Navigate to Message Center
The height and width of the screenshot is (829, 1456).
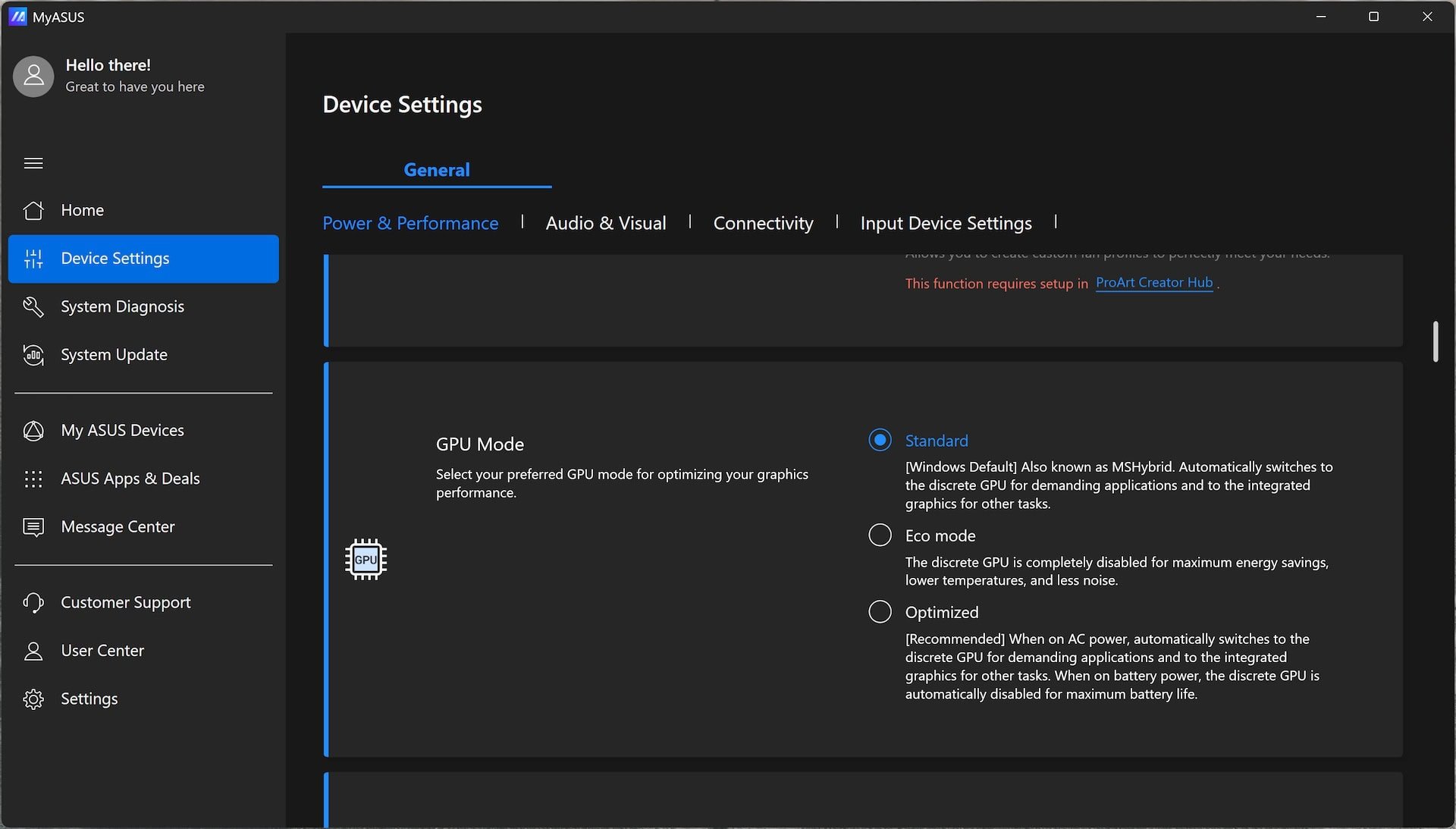[x=117, y=526]
